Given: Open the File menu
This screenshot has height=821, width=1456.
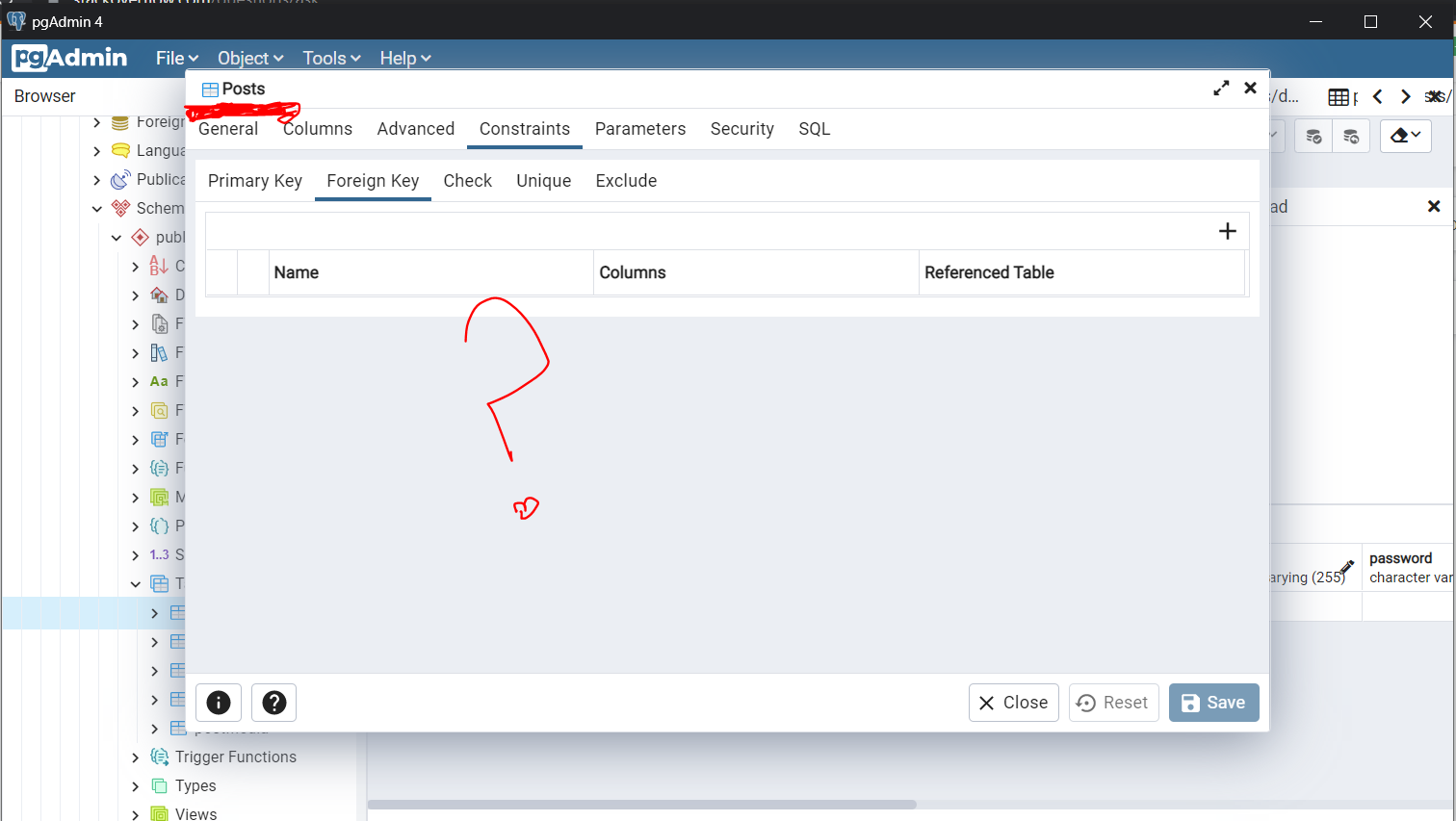Looking at the screenshot, I should click(177, 58).
